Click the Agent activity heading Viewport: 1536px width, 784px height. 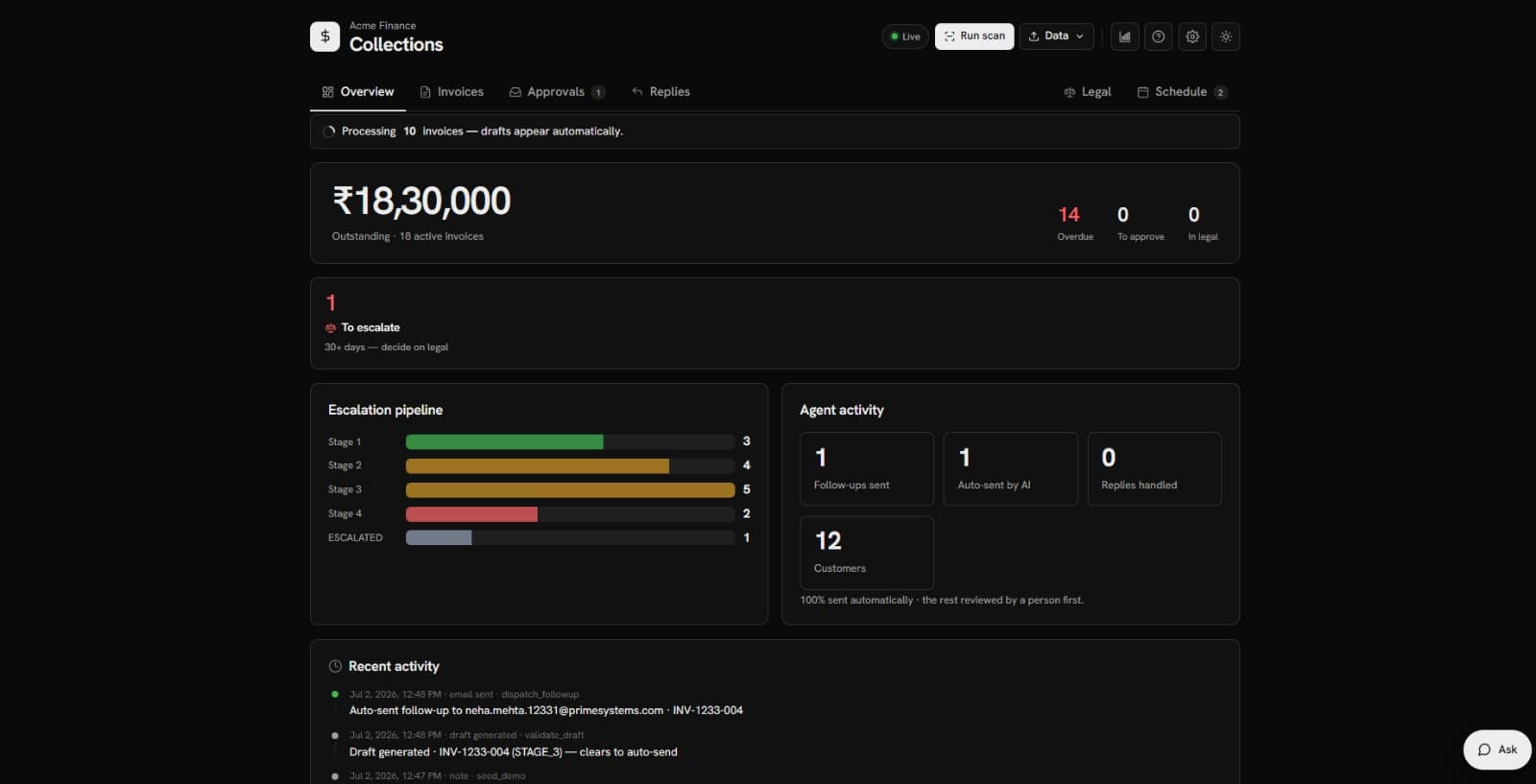[842, 410]
